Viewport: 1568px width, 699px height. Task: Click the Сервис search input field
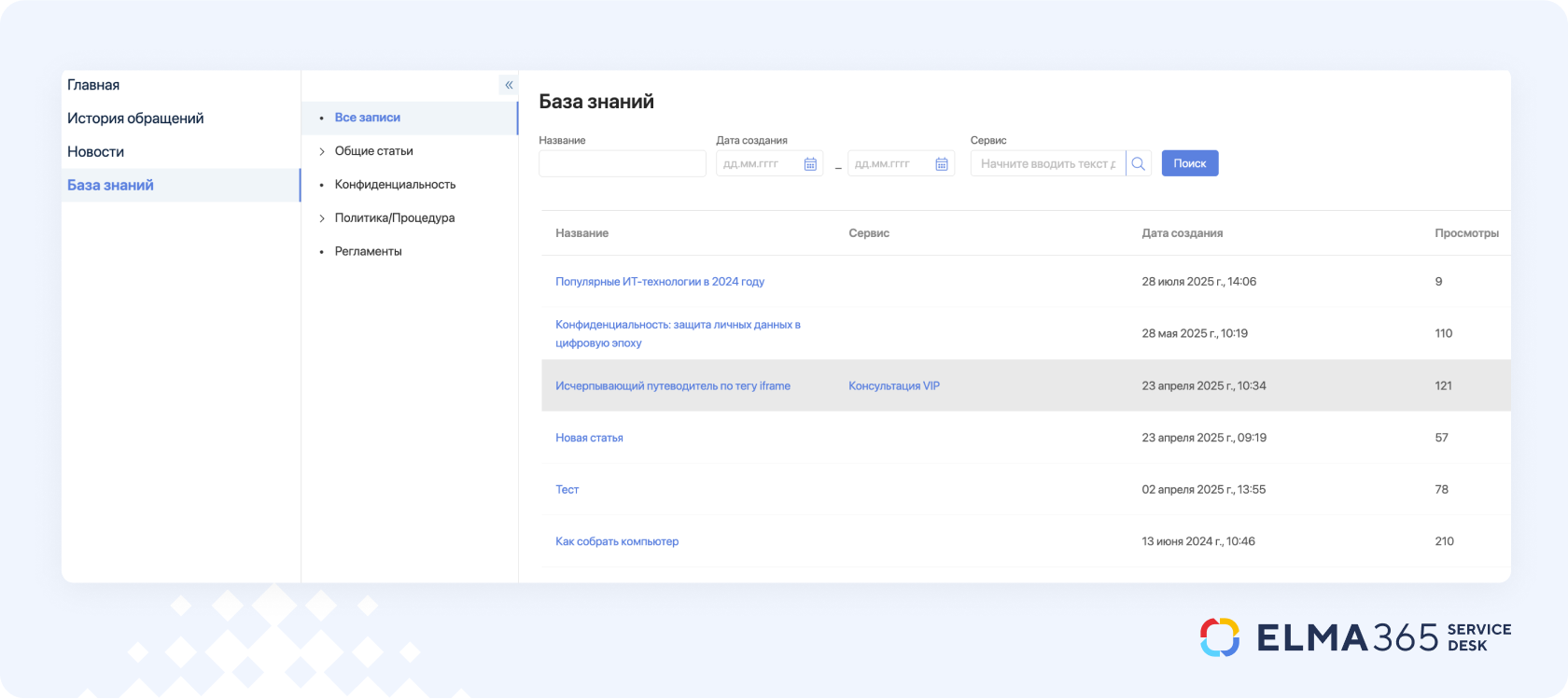point(1047,164)
